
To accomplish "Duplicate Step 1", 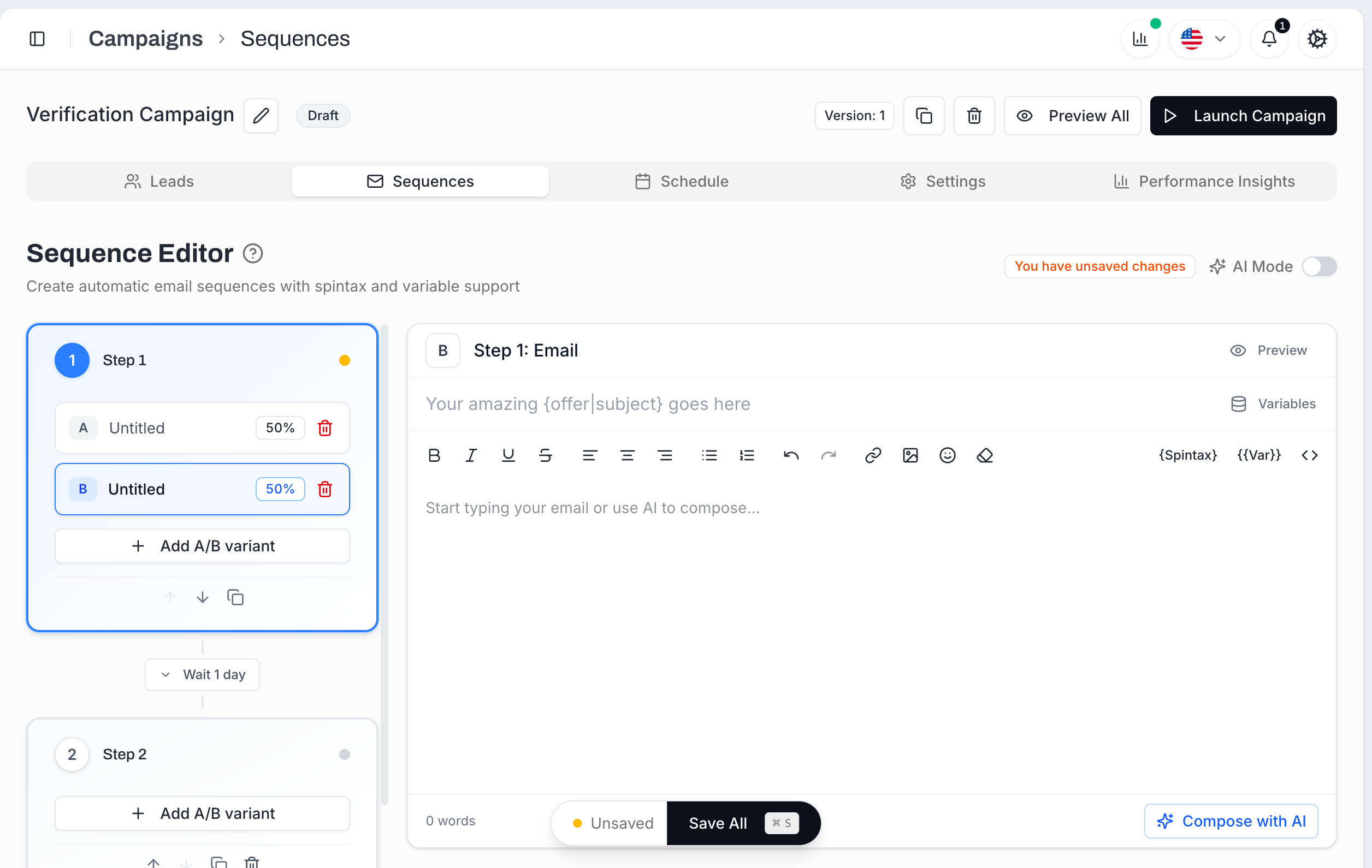I will [235, 597].
